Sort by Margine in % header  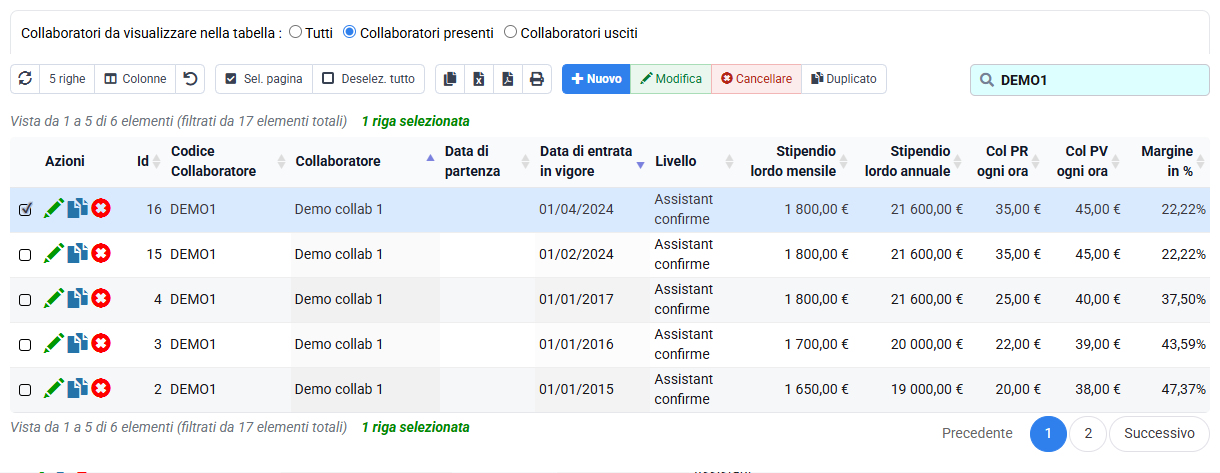(x=1167, y=161)
